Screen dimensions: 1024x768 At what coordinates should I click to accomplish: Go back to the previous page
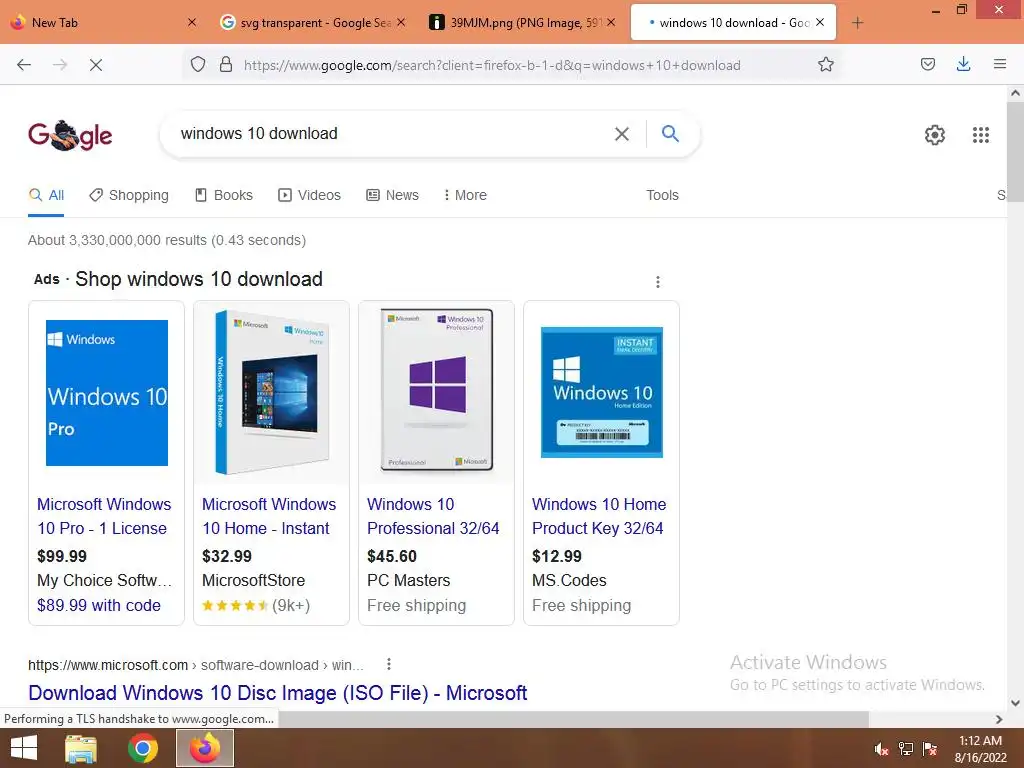[24, 65]
